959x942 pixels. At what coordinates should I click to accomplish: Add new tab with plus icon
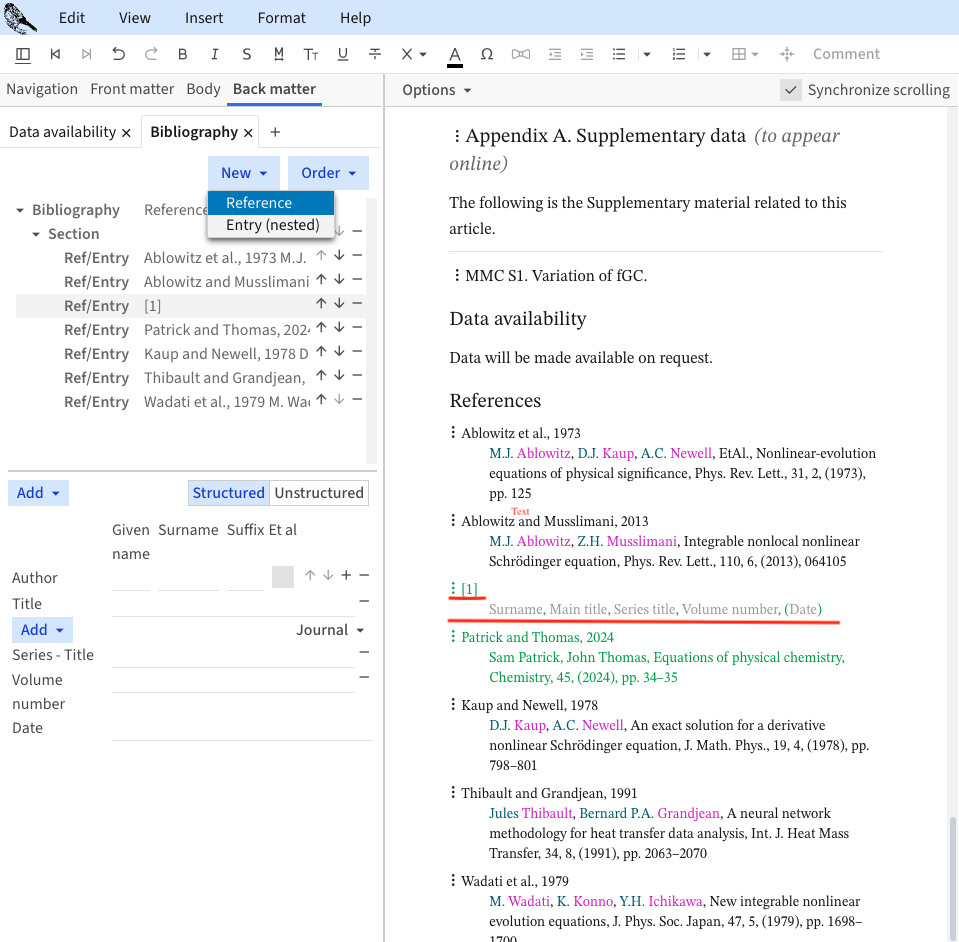click(x=275, y=132)
